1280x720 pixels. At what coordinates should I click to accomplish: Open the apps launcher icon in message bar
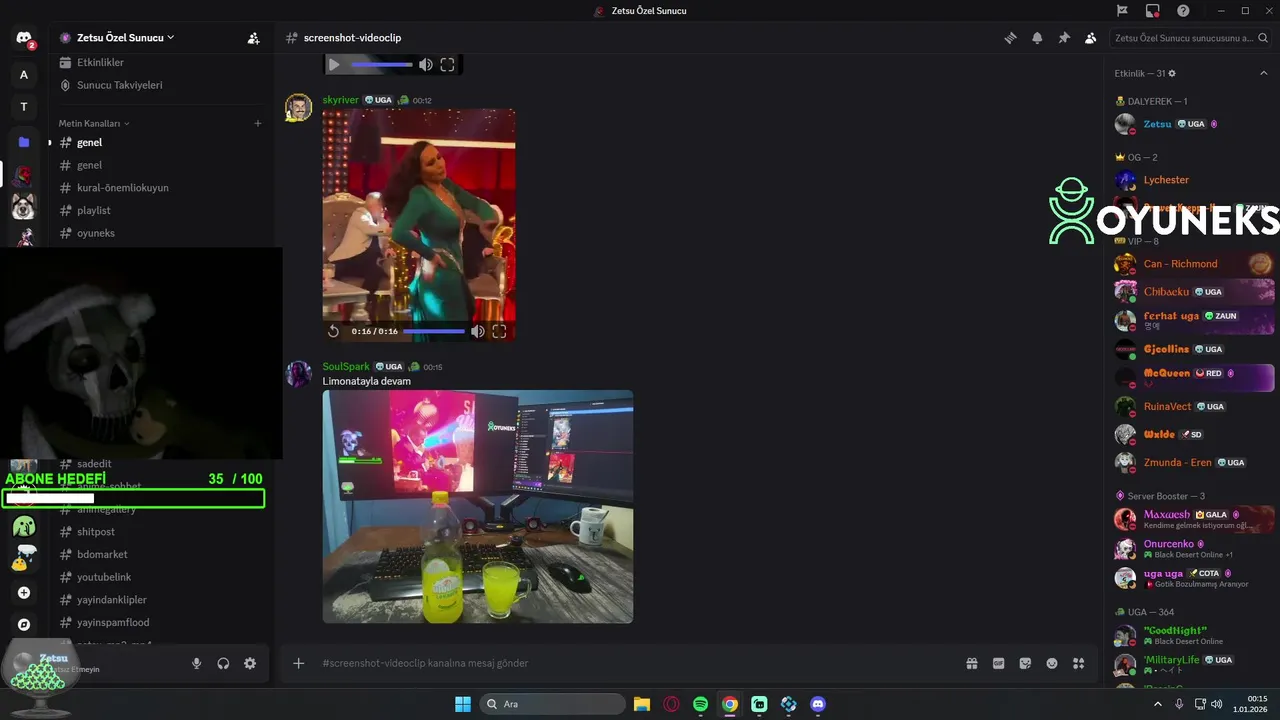[x=1079, y=663]
